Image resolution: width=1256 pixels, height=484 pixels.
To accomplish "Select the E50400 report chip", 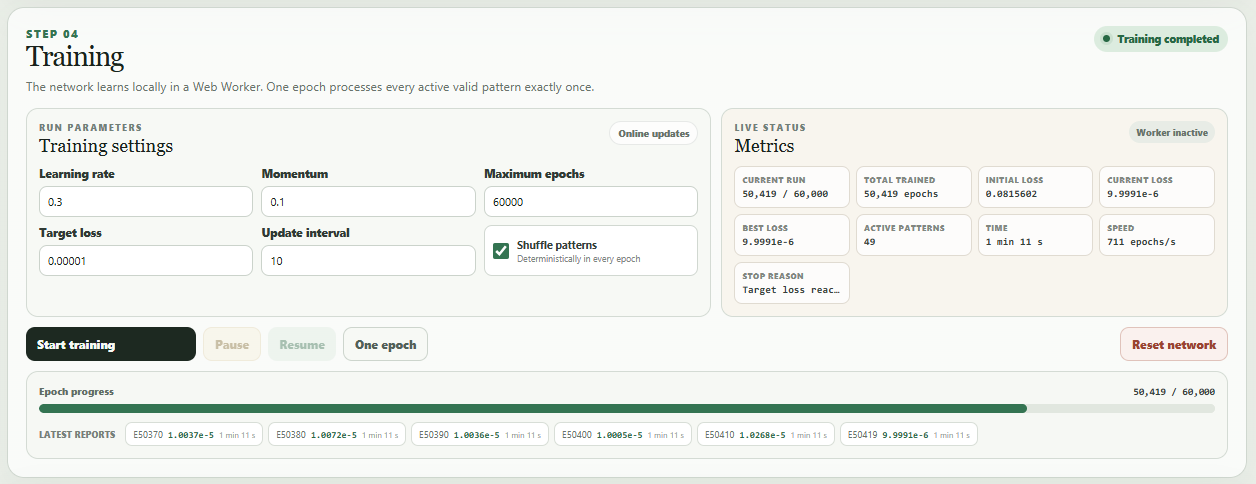I will 623,435.
